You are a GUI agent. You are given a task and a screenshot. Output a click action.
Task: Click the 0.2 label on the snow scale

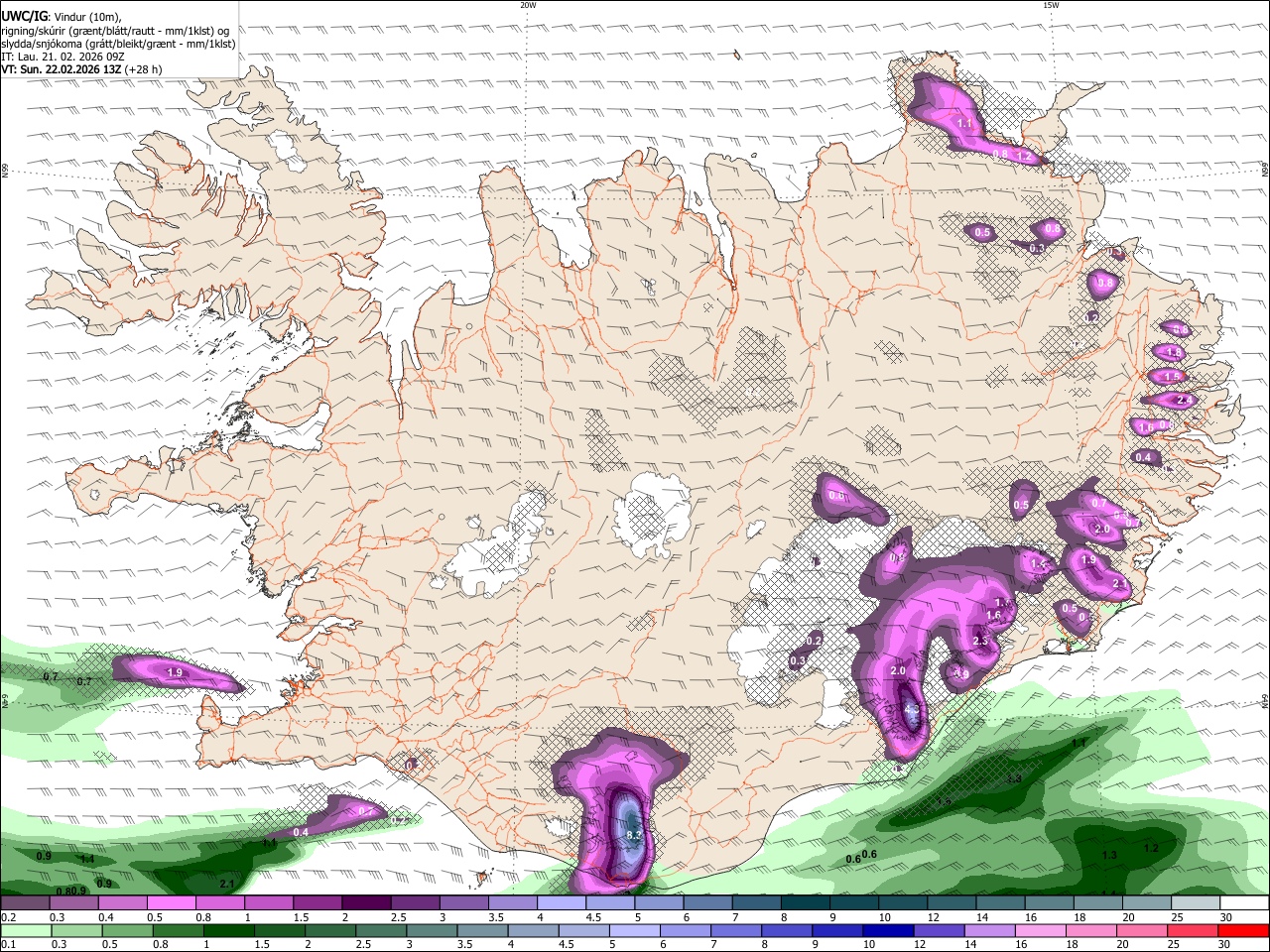click(x=9, y=917)
